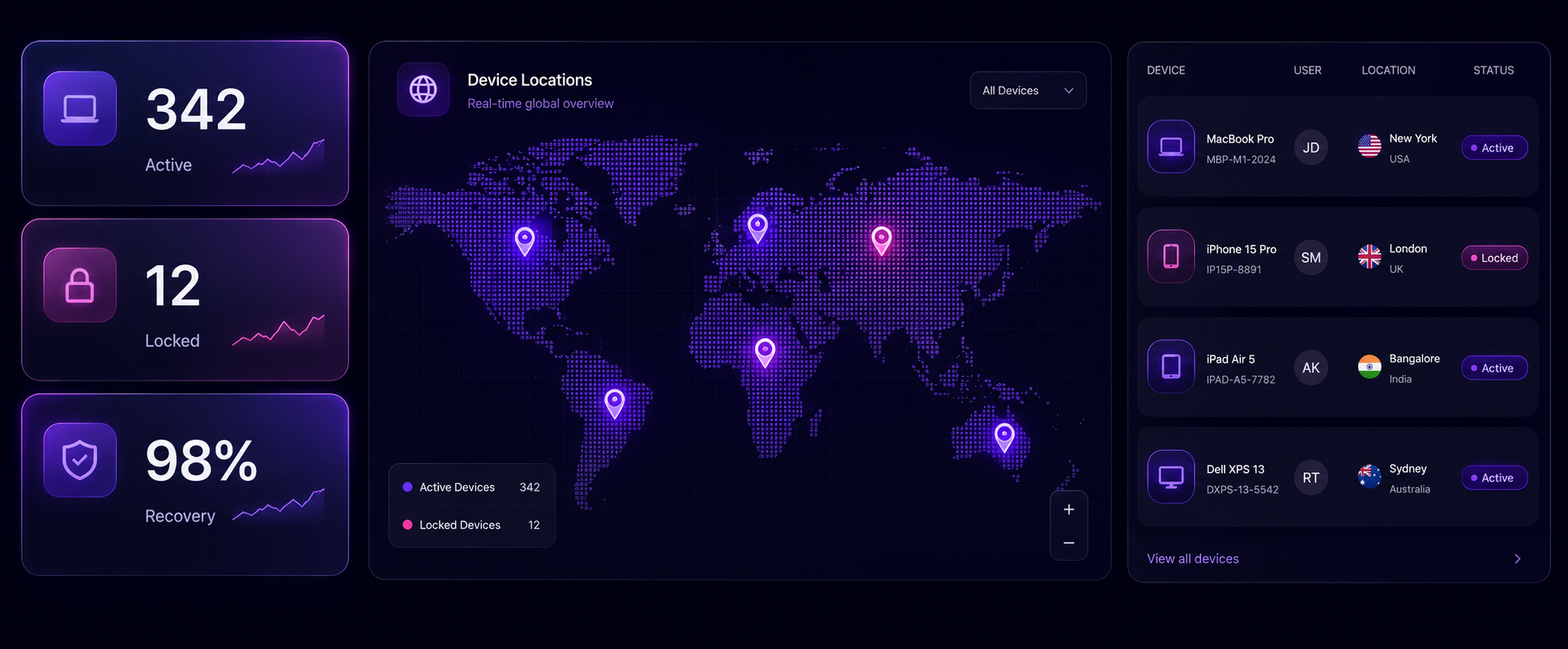Click the RT user avatar
The width and height of the screenshot is (1568, 649).
1311,478
